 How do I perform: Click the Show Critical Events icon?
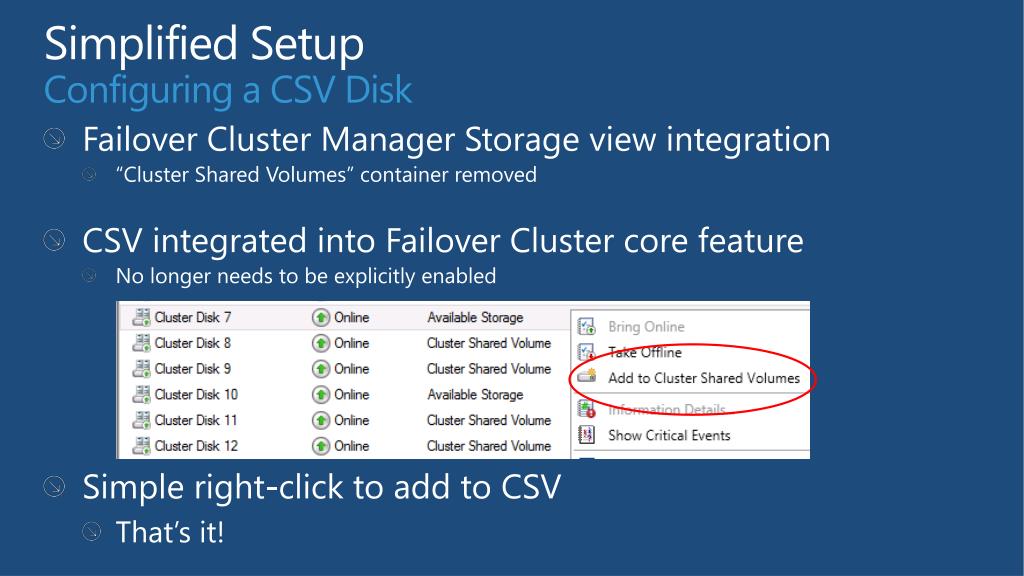point(586,435)
